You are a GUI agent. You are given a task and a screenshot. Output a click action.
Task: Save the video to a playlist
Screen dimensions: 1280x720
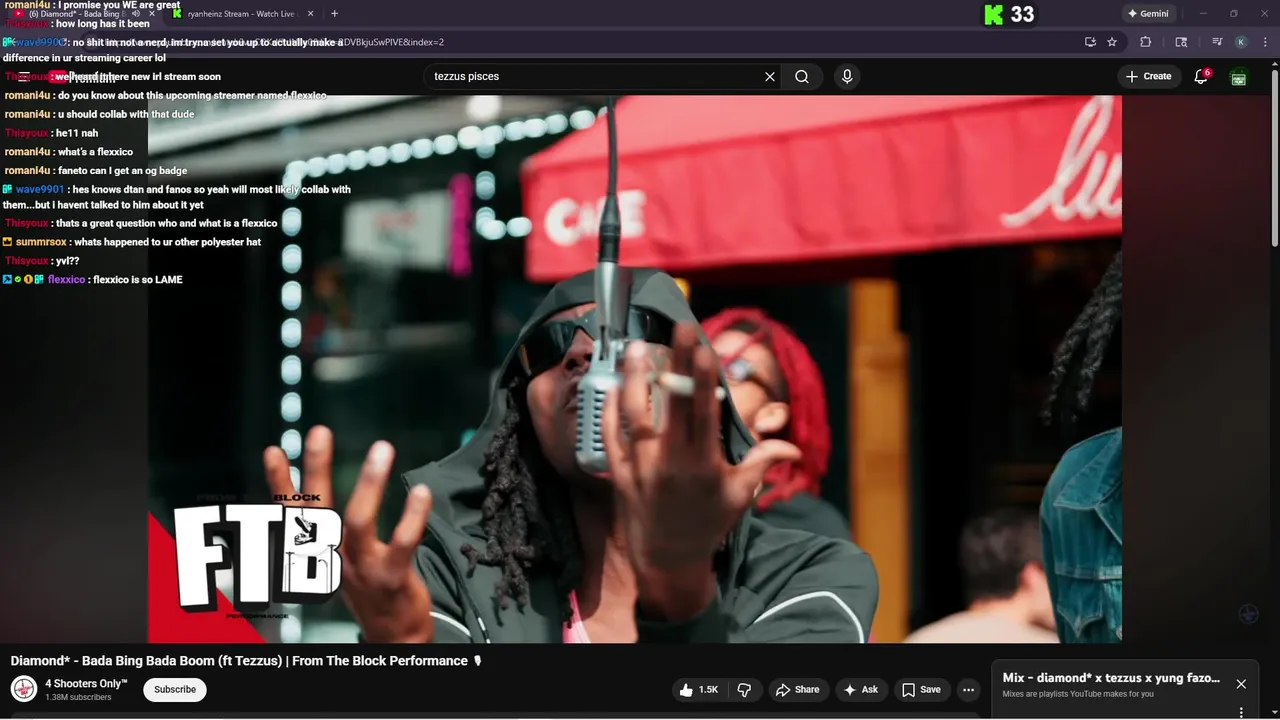tap(921, 690)
